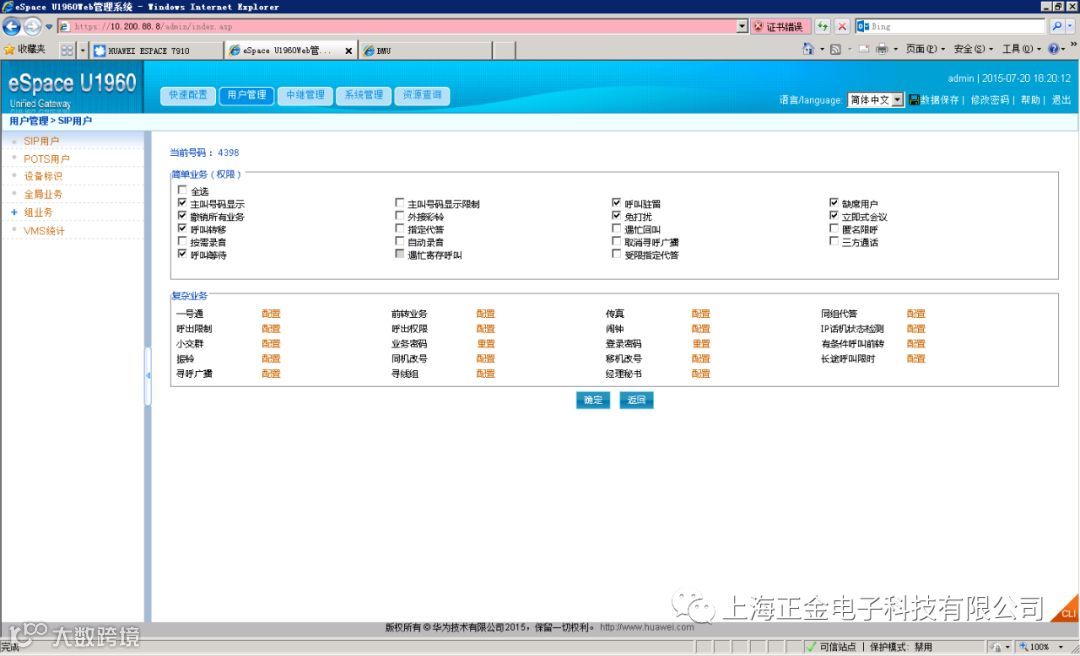Image resolution: width=1080 pixels, height=656 pixels.
Task: Click 重置 link for 业务密码
Action: [x=486, y=343]
